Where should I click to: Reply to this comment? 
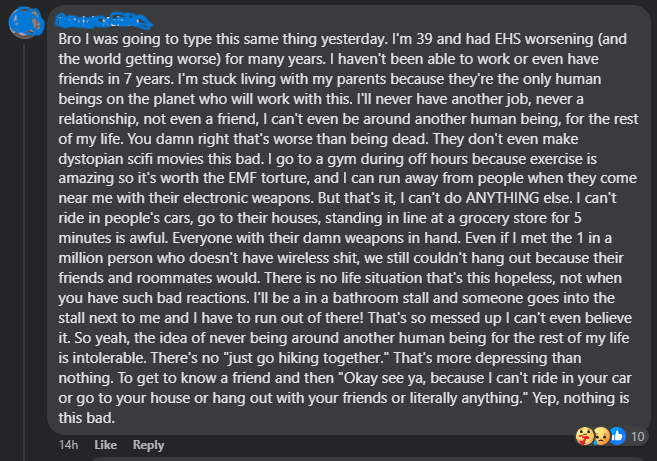tap(148, 445)
